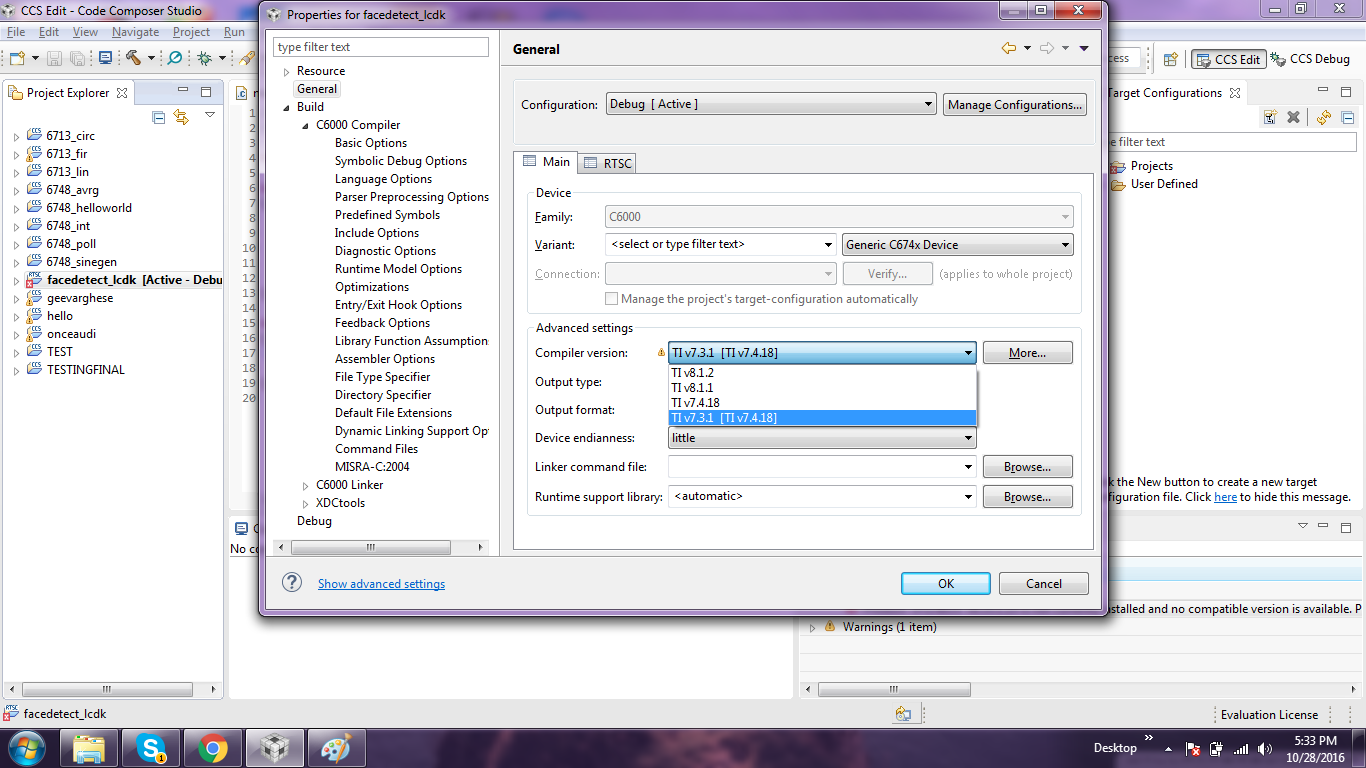Click the OK button
Viewport: 1366px width, 768px height.
point(945,584)
